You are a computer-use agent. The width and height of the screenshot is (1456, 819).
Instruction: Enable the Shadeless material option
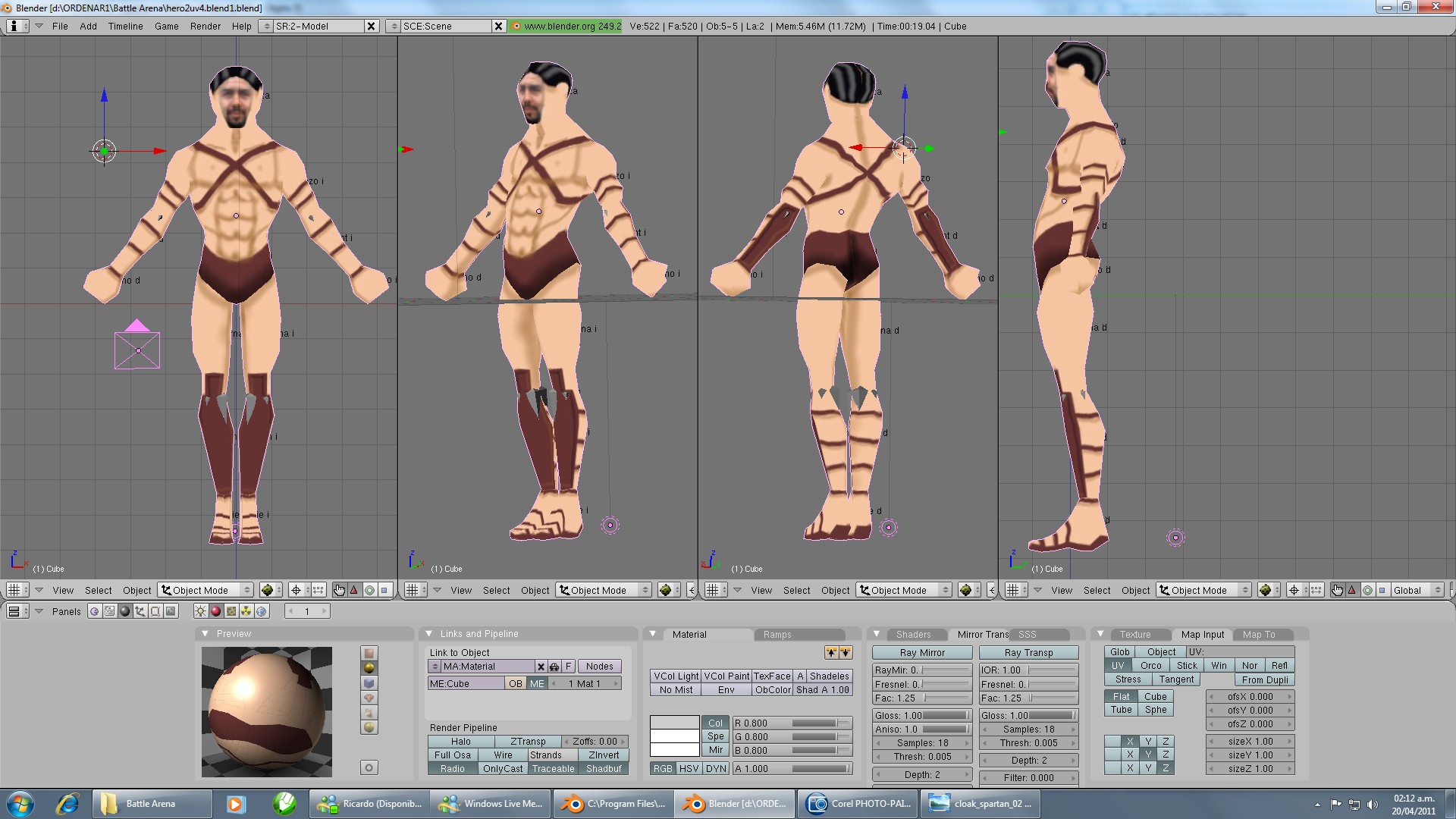829,676
